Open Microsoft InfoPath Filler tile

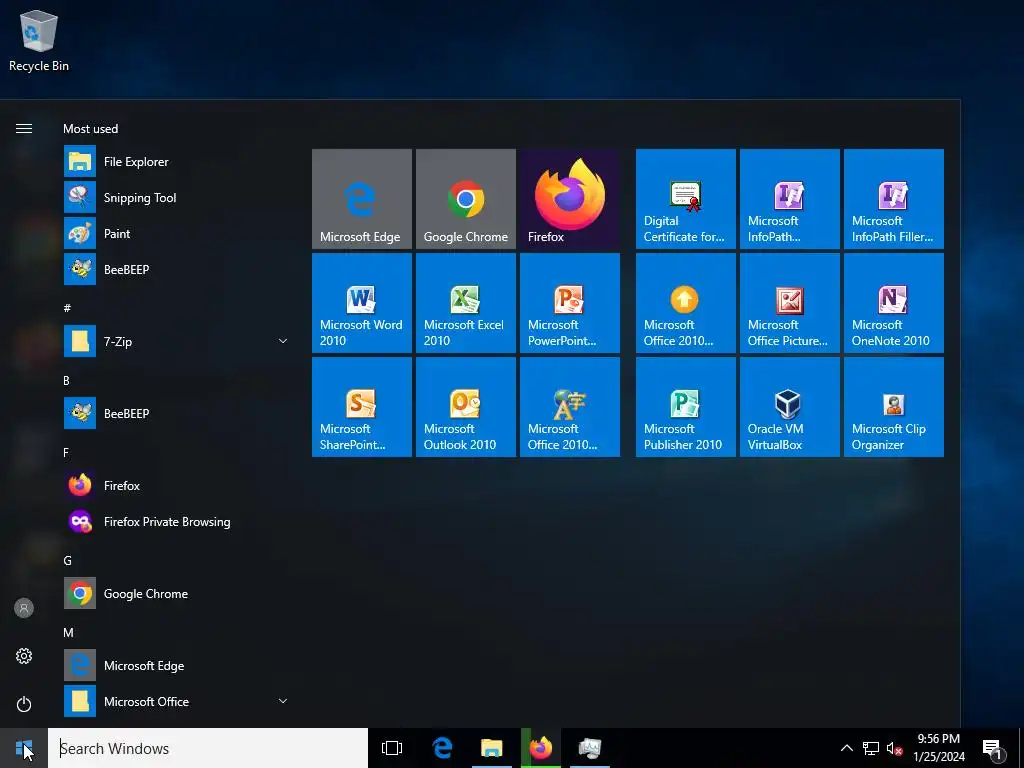[893, 199]
